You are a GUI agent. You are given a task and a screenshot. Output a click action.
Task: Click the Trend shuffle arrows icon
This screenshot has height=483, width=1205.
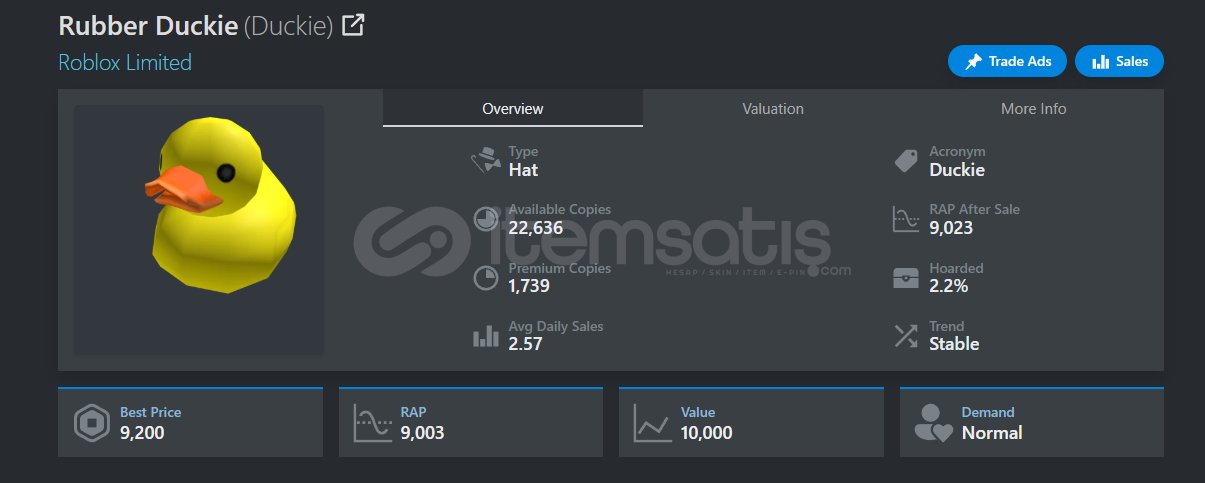pyautogui.click(x=906, y=336)
